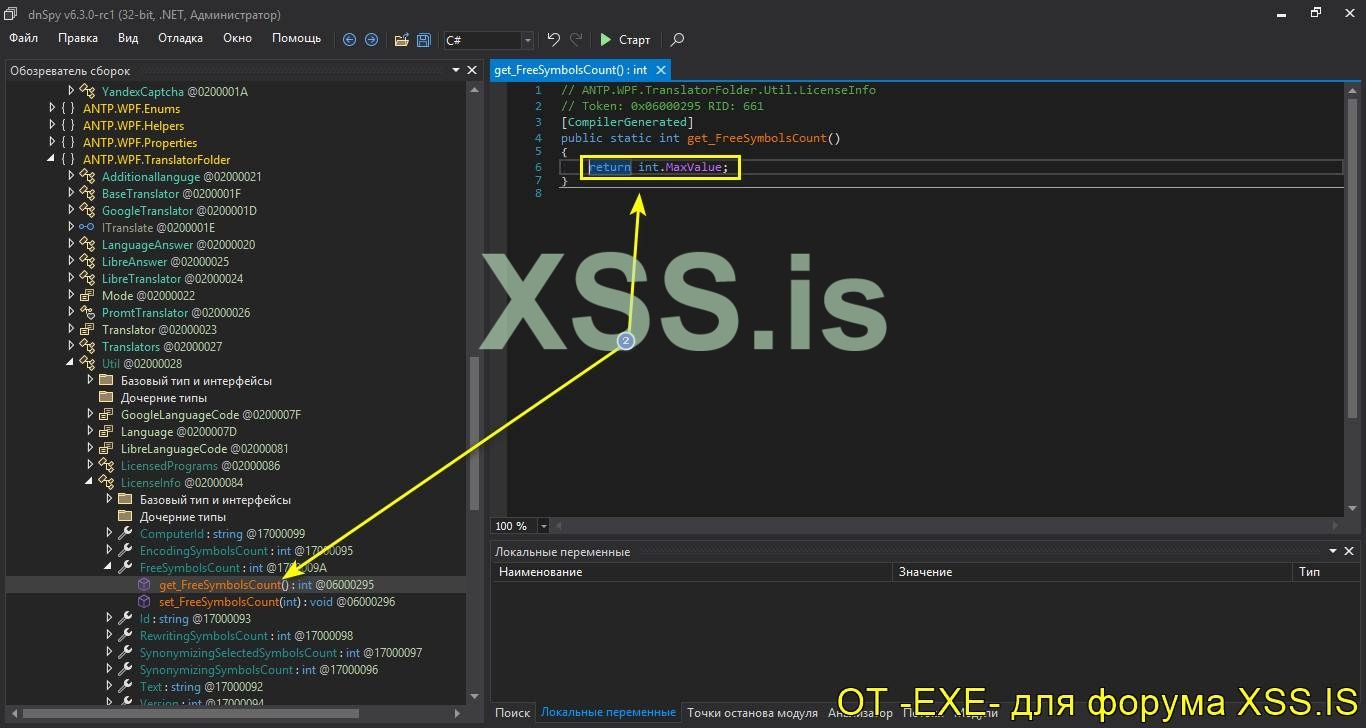The height and width of the screenshot is (728, 1366).
Task: Close the Локальные переменные panel
Action: coord(1349,551)
